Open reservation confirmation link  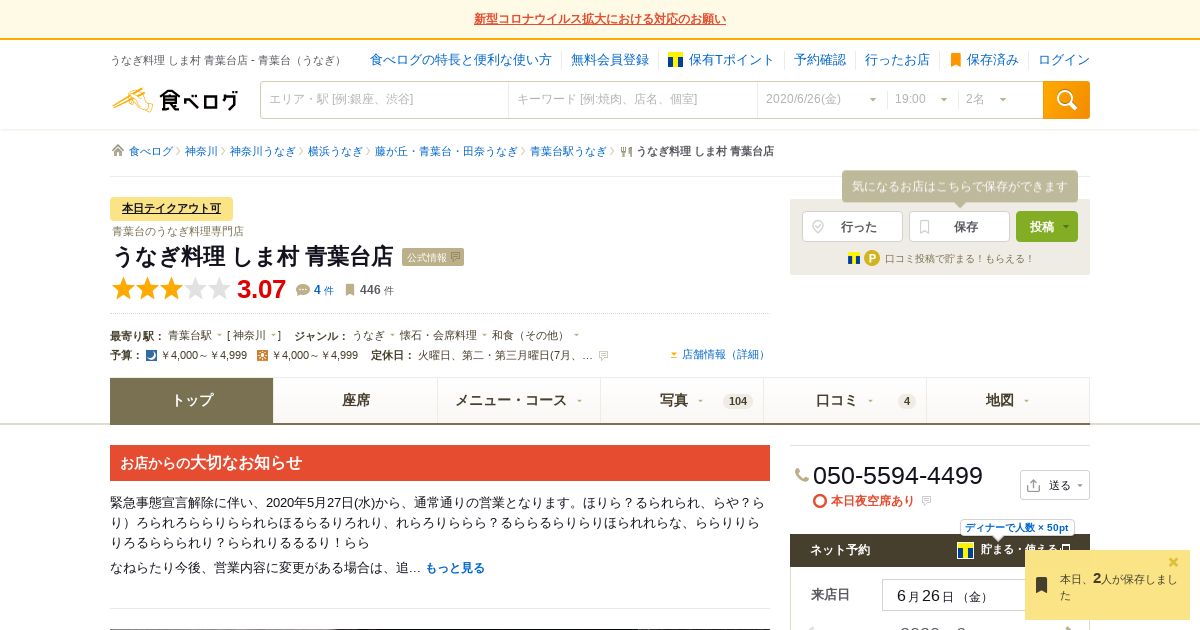(x=820, y=60)
